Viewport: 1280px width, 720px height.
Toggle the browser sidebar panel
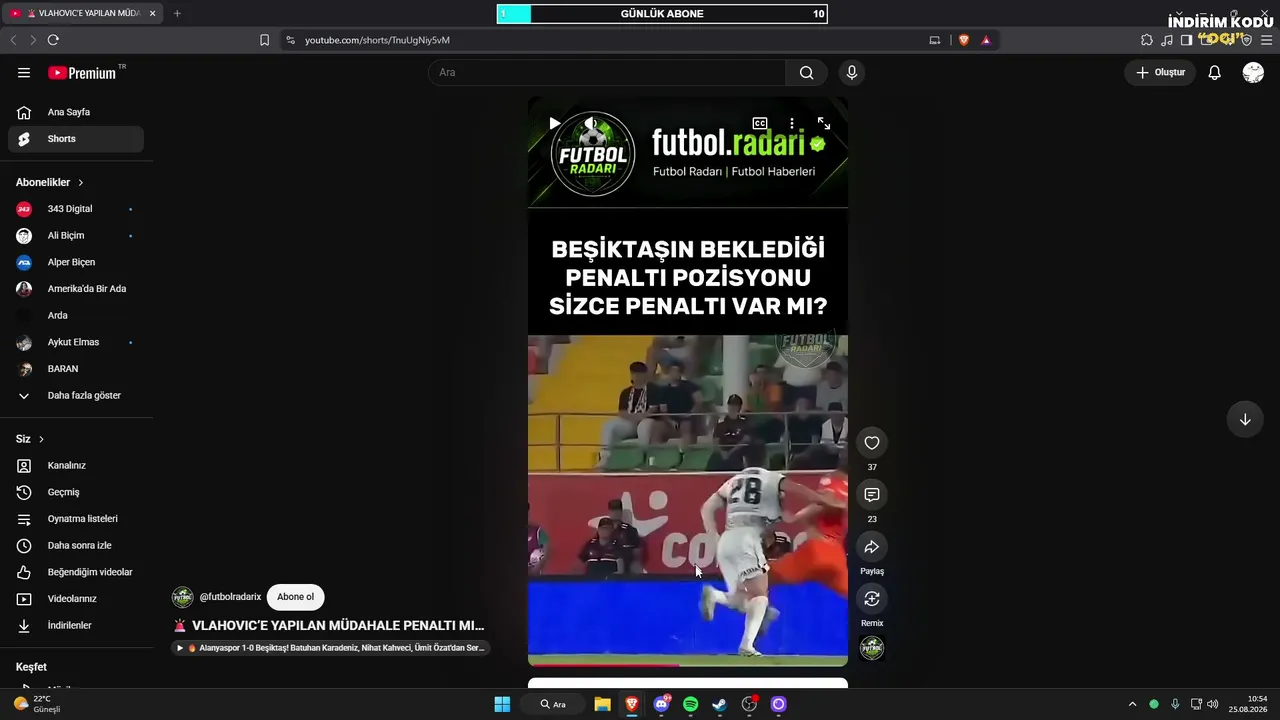(1187, 40)
